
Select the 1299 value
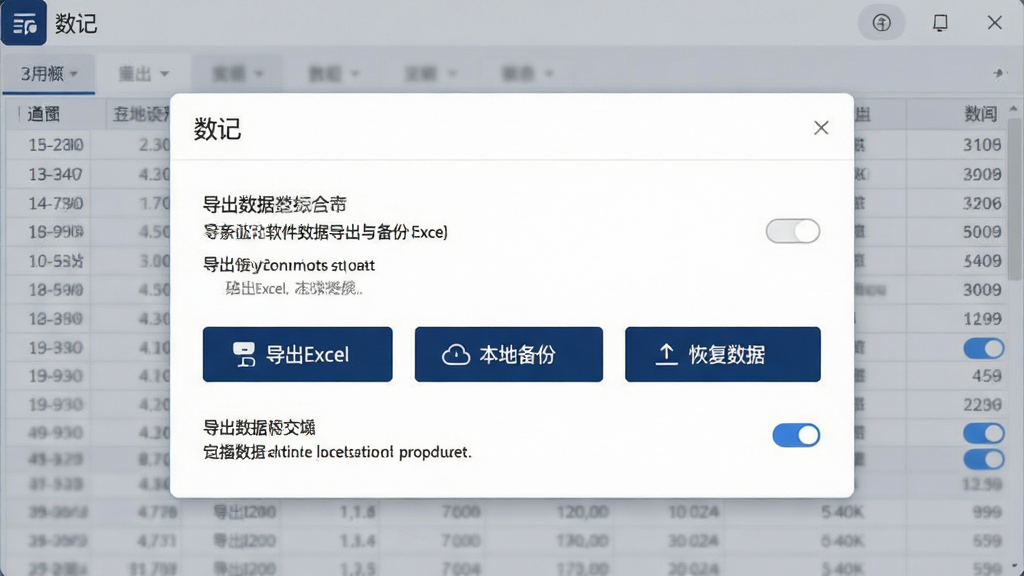point(982,319)
